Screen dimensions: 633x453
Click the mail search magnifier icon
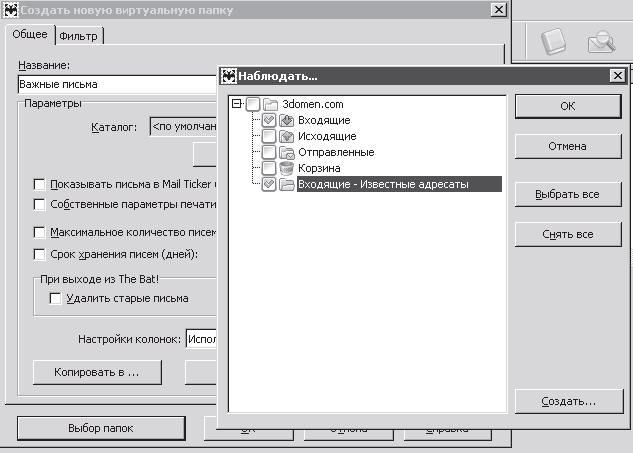601,42
